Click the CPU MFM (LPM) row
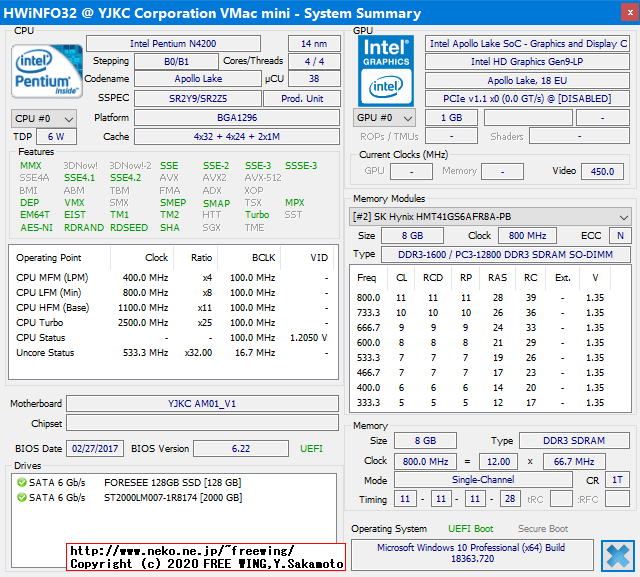The height and width of the screenshot is (577, 640). tap(172, 278)
